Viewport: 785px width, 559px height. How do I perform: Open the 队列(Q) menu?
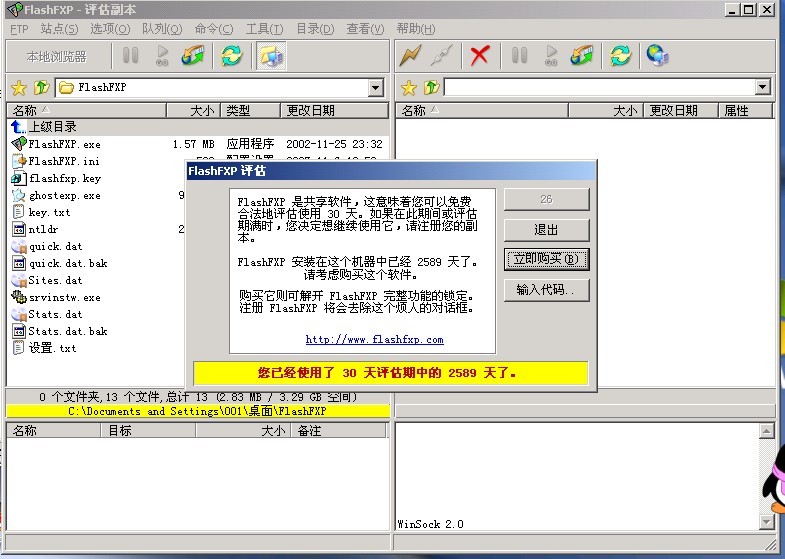point(162,29)
